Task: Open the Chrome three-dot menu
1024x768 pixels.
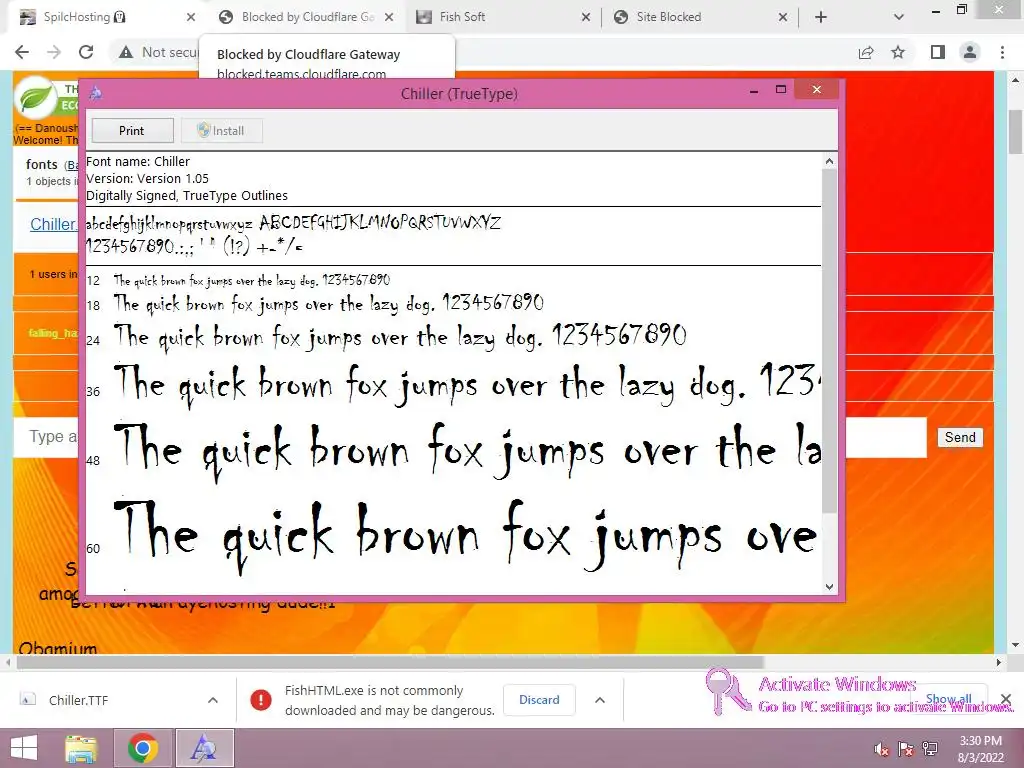Action: coord(1002,52)
